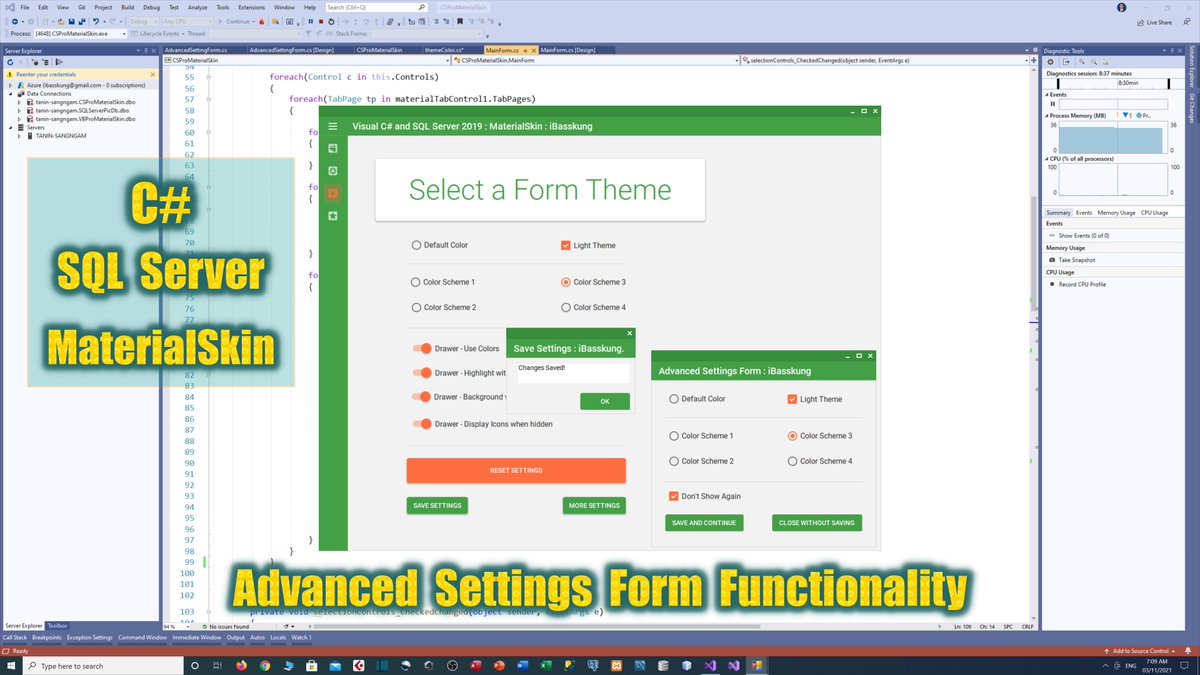Toggle Drawer - Display Icons when hidden

[x=422, y=424]
